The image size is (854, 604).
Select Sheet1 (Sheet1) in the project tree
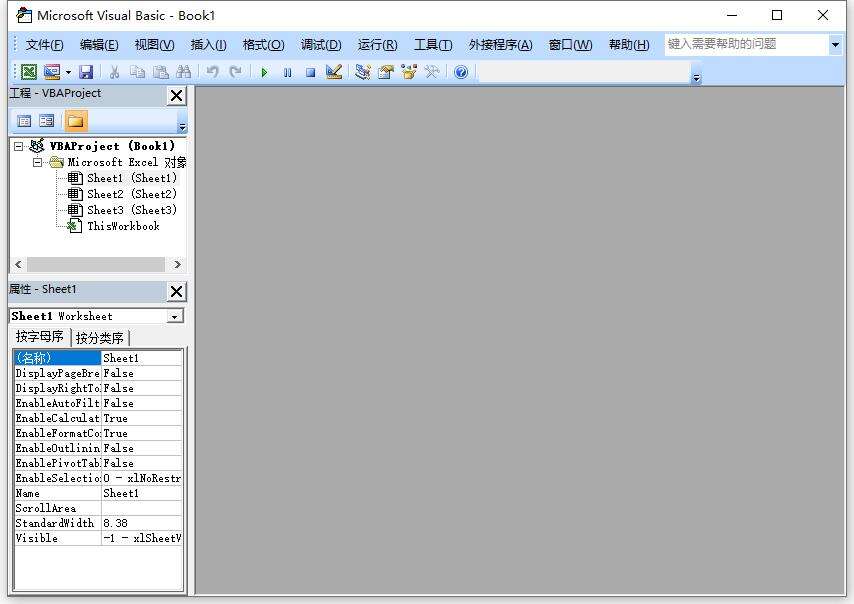click(x=132, y=178)
